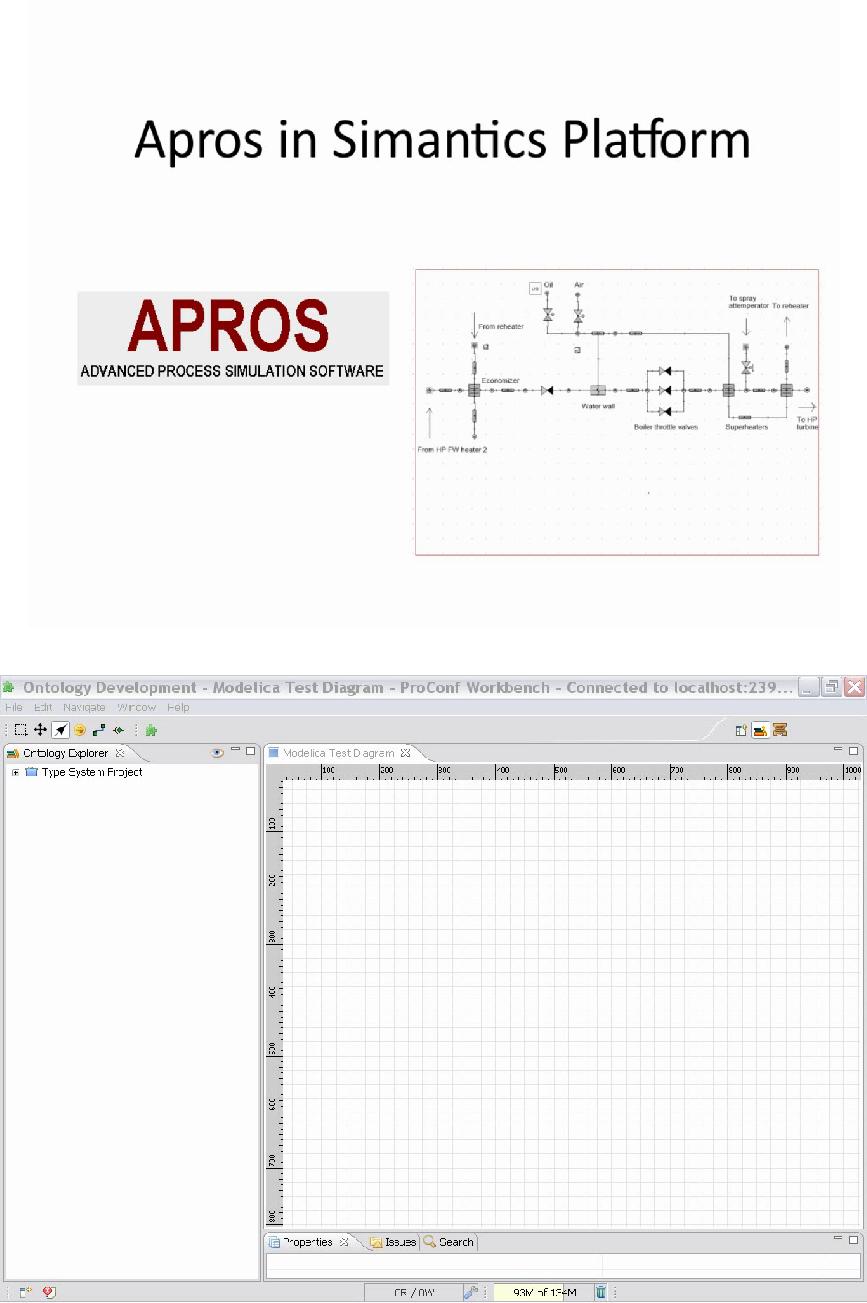Minimize the Properties panel
The image size is (867, 1303).
click(x=838, y=1239)
